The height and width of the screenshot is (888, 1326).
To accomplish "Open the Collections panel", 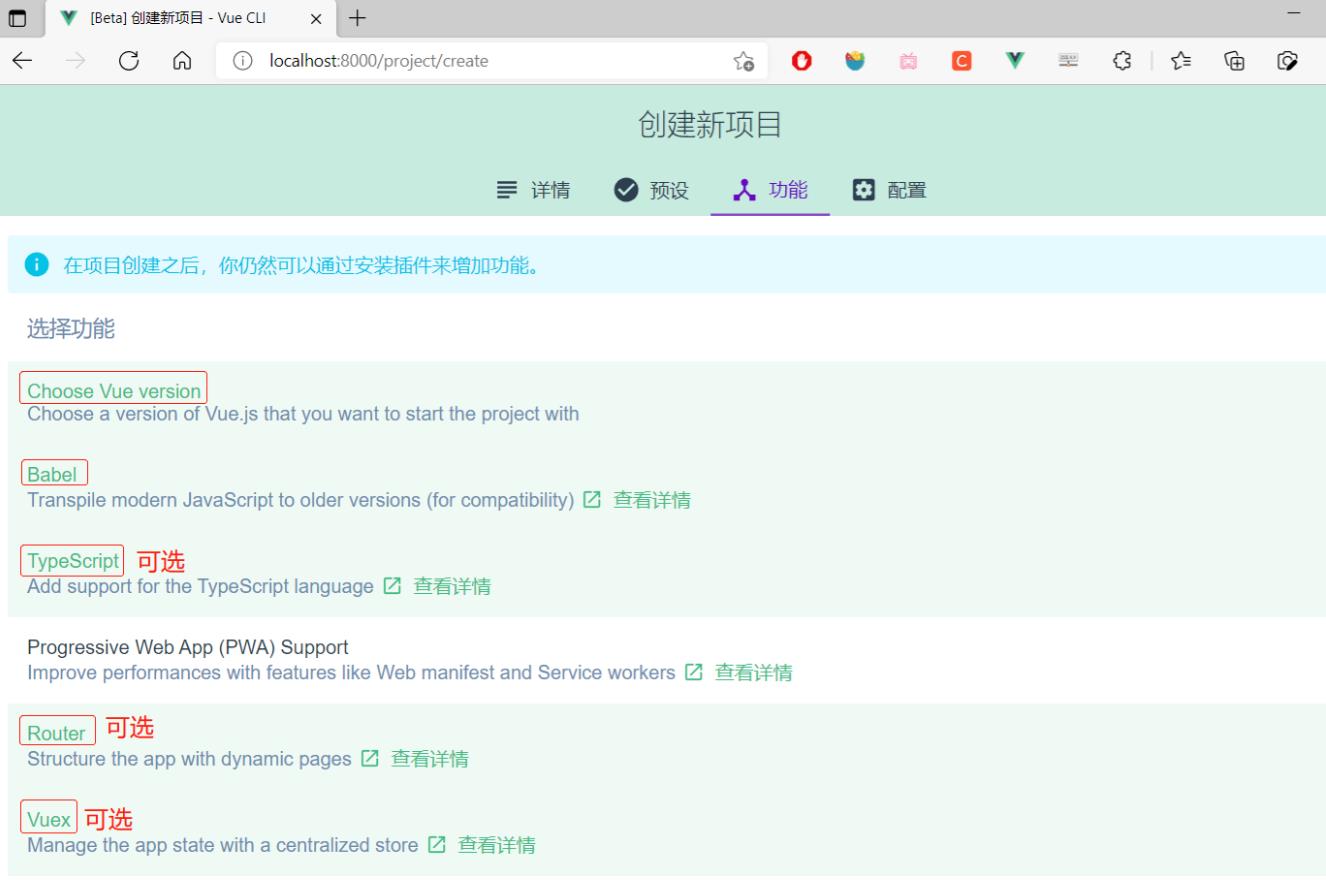I will (x=1236, y=62).
